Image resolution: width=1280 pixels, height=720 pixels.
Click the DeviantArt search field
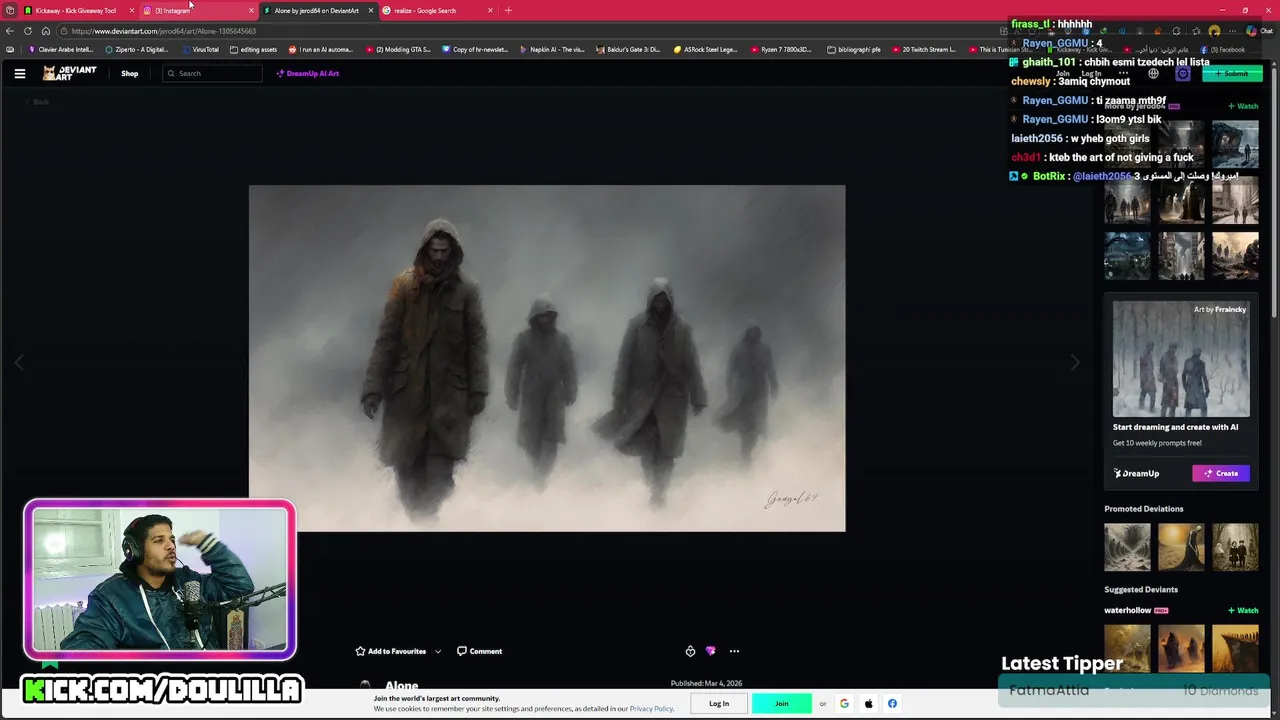[212, 73]
